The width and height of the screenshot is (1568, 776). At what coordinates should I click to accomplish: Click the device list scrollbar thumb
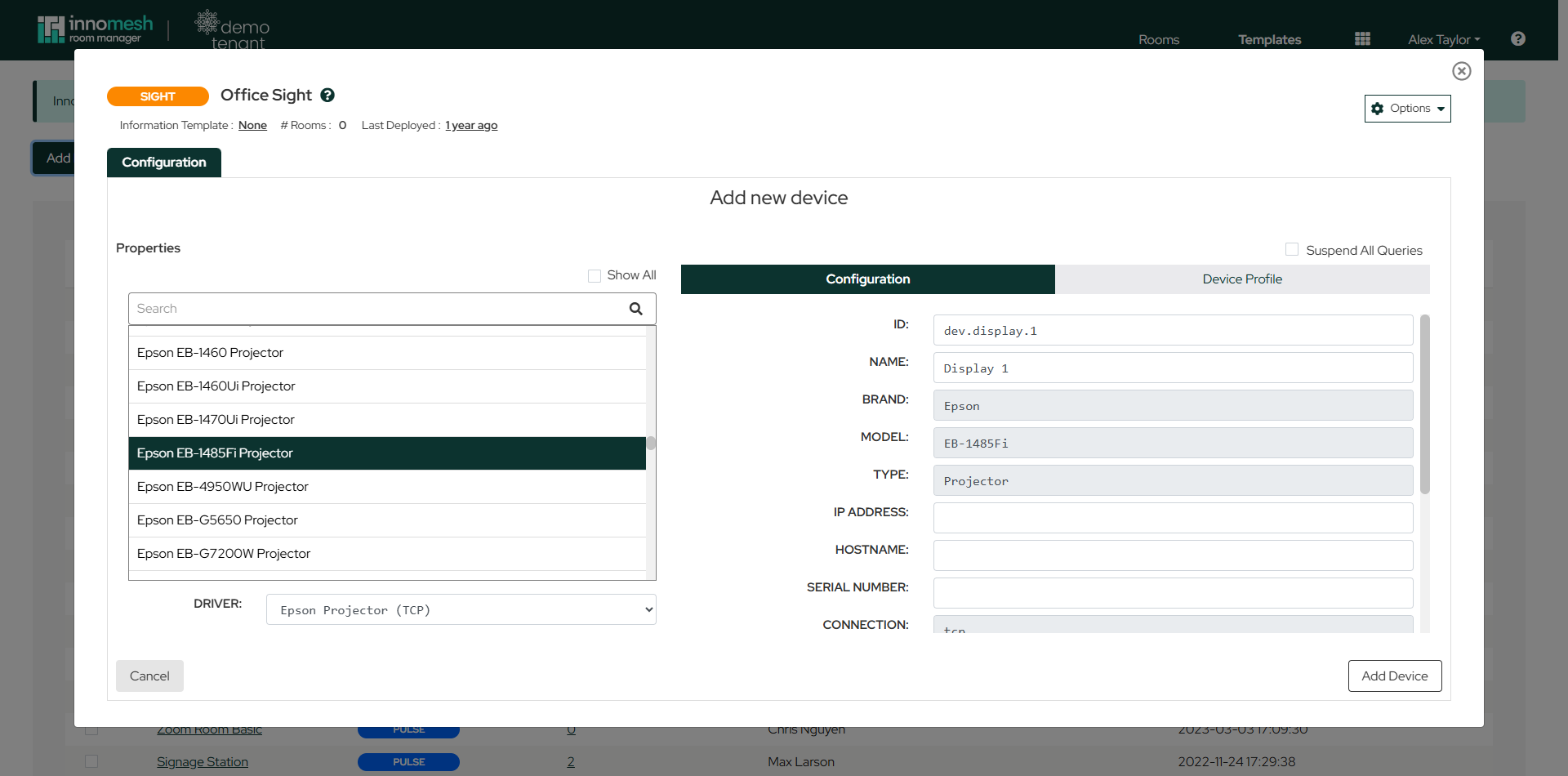tap(651, 444)
